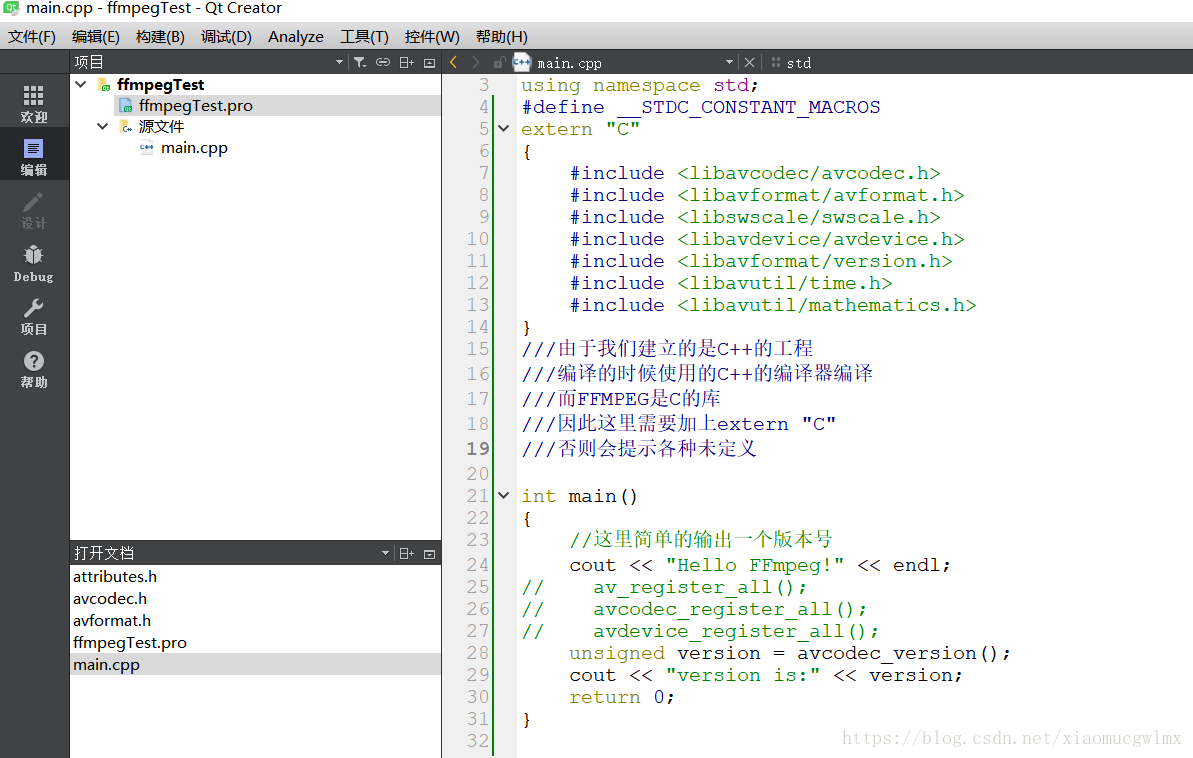Go forward in editor navigation history
This screenshot has width=1193, height=758.
(476, 62)
